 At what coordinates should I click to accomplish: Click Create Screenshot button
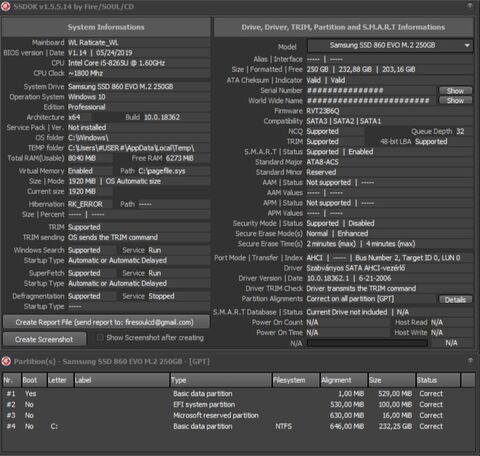pos(44,339)
